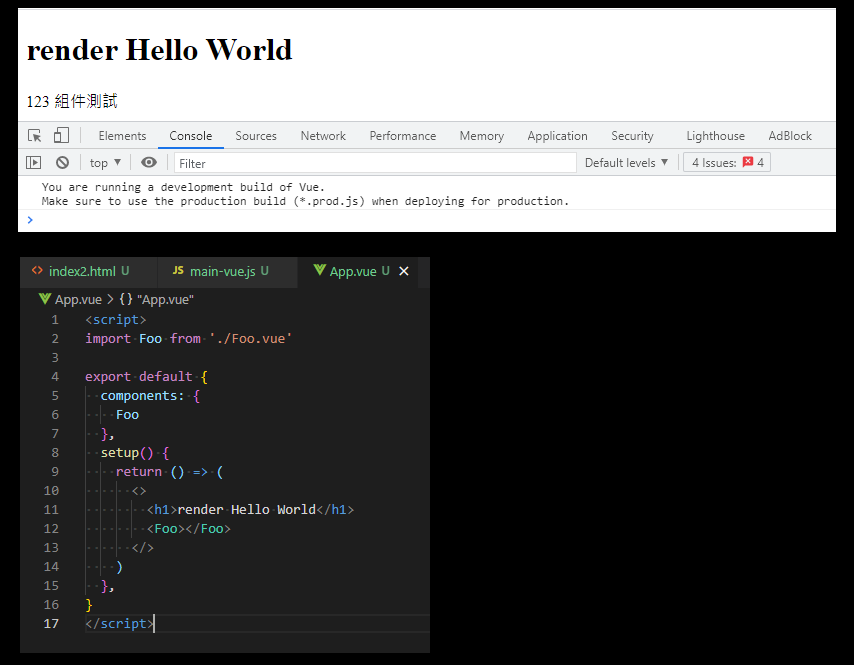Click the Vue icon in the breadcrumb
The height and width of the screenshot is (665, 854).
point(45,298)
